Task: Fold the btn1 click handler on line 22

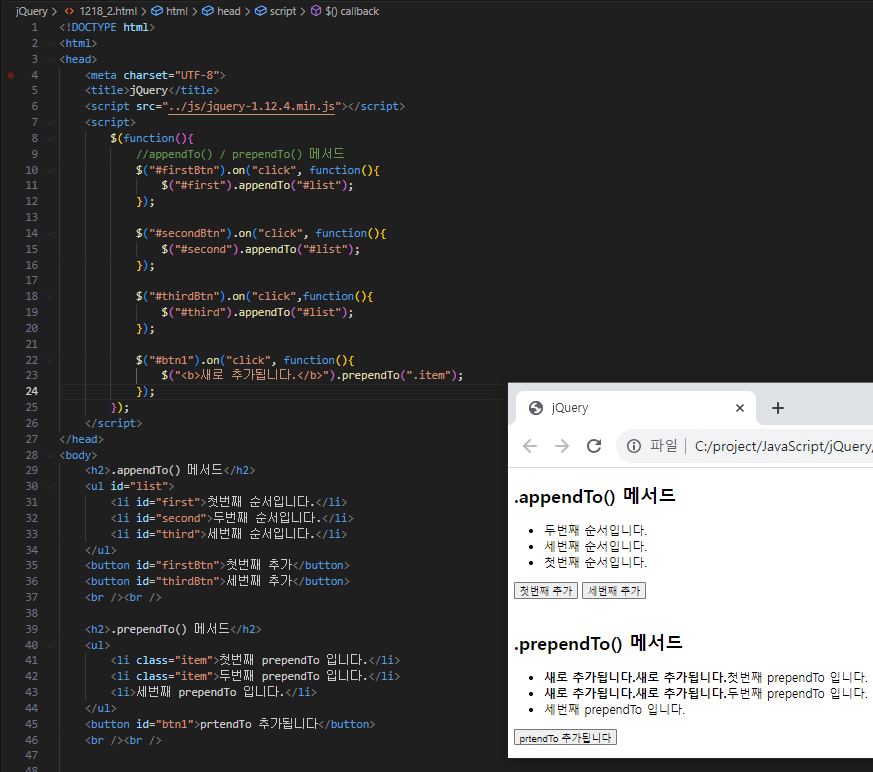Action: point(50,361)
